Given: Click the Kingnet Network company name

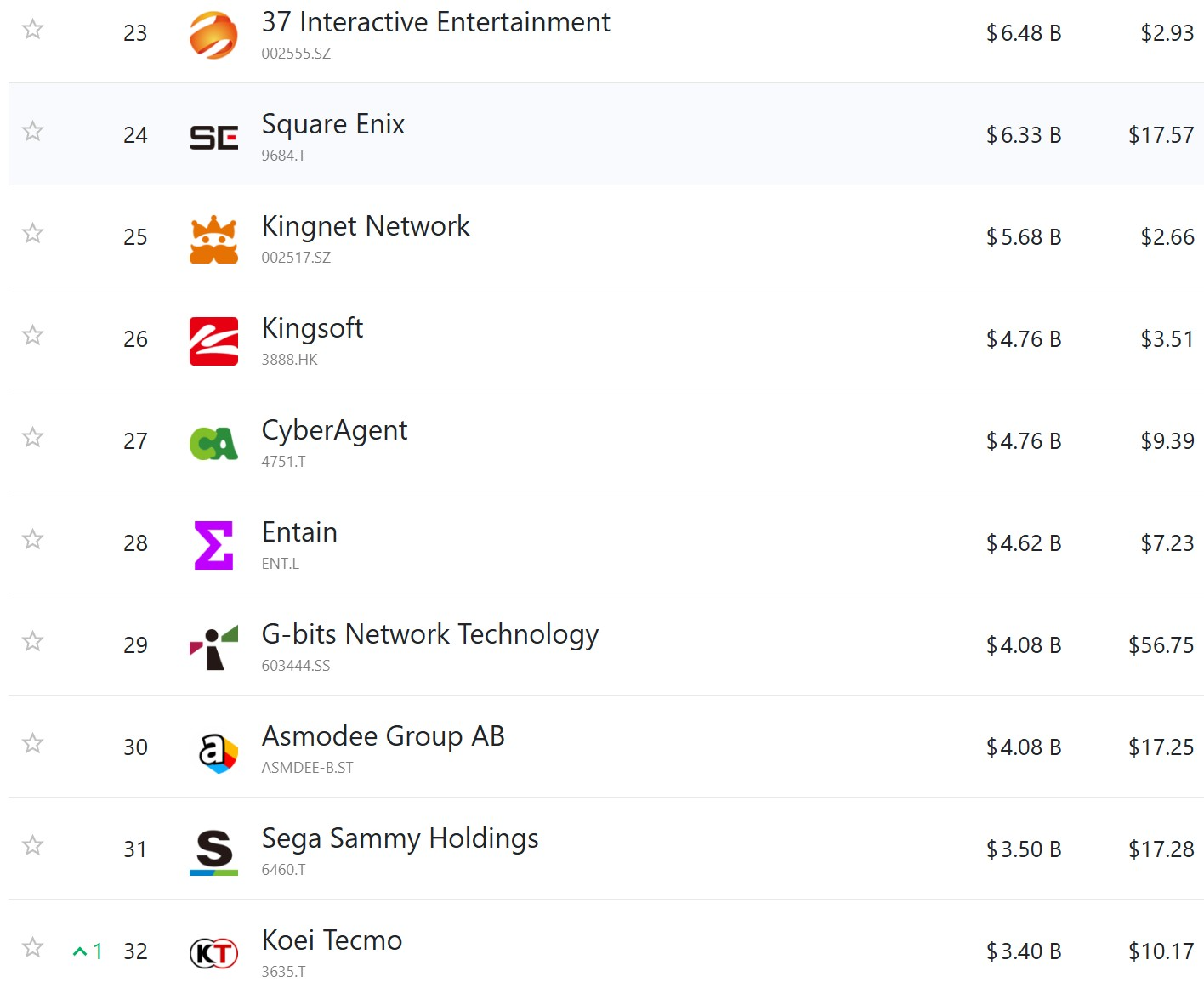Looking at the screenshot, I should tap(366, 226).
